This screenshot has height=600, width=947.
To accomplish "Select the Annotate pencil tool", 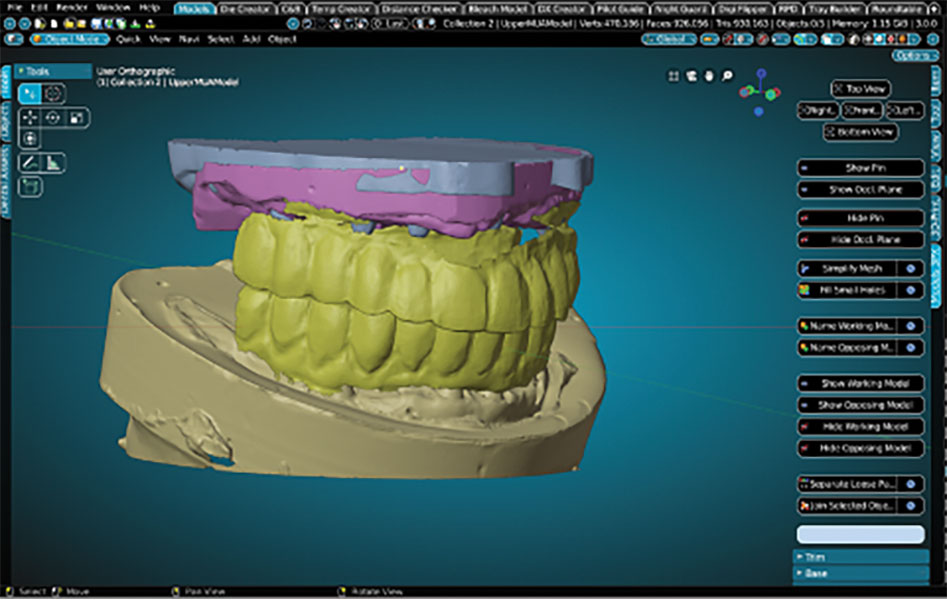I will pyautogui.click(x=30, y=162).
